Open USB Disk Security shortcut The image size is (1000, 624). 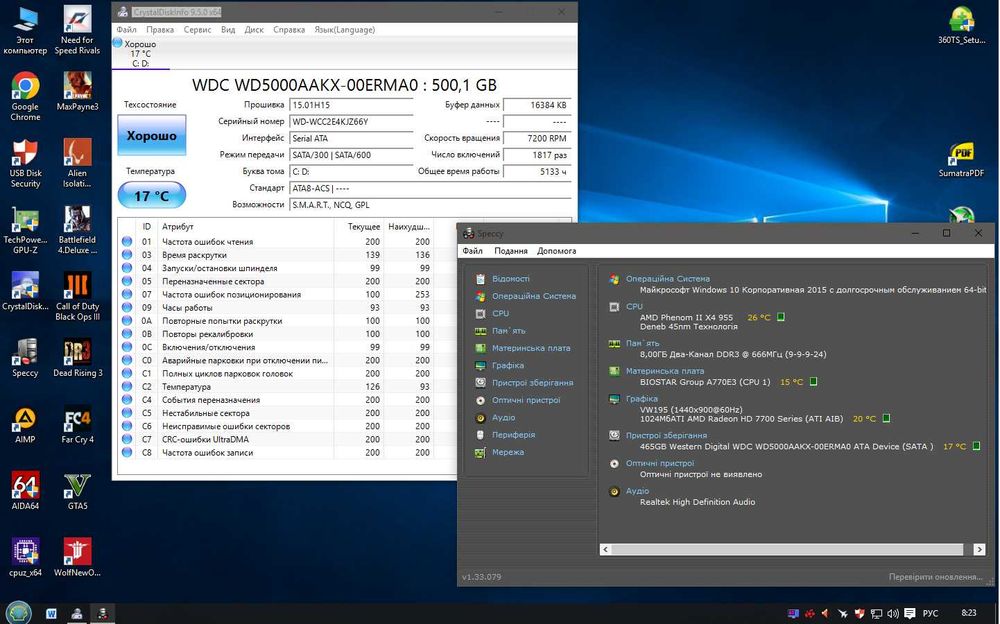coord(25,163)
